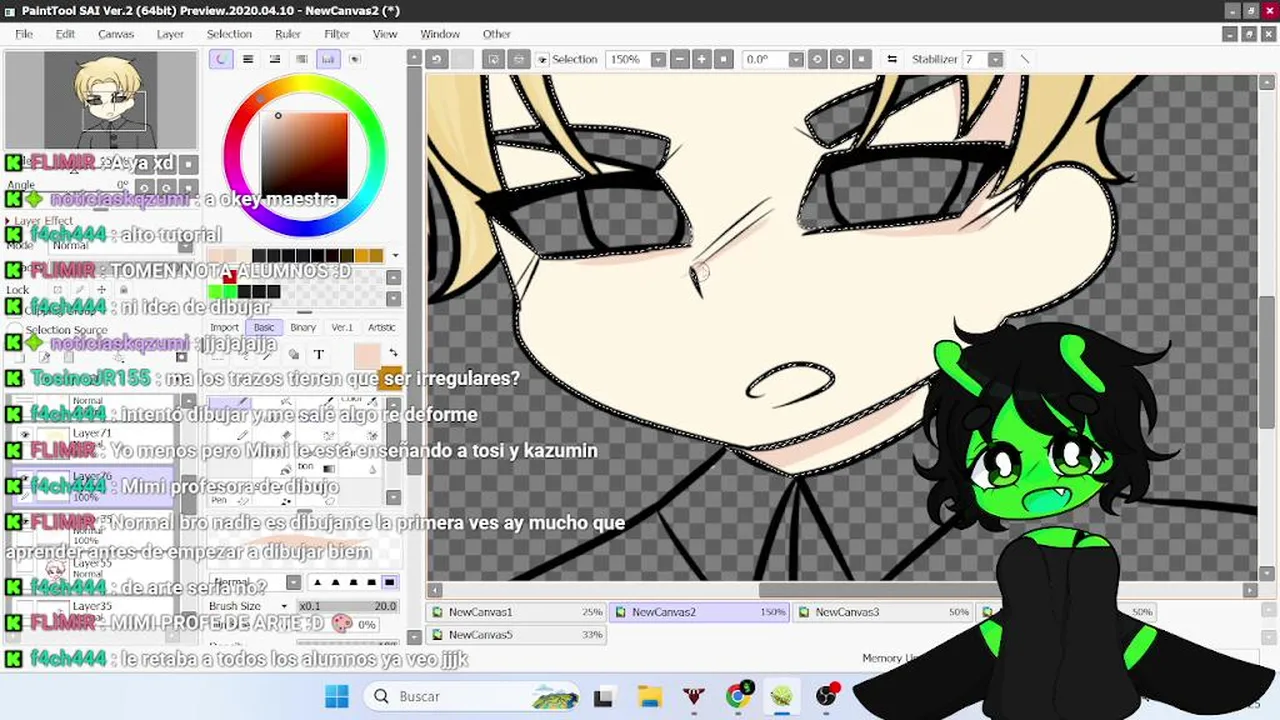Open the color history dropdown arrow
1280x720 pixels.
click(394, 255)
